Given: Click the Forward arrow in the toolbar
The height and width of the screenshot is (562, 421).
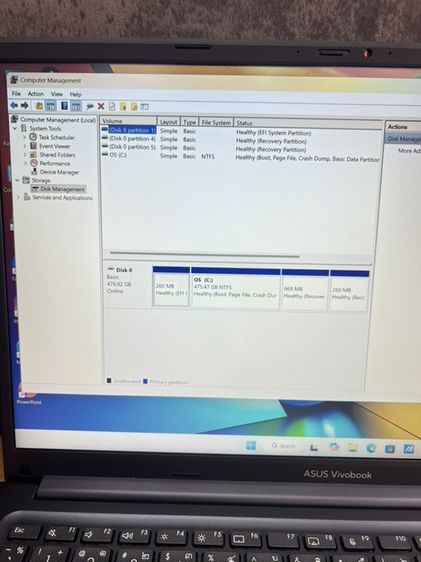Looking at the screenshot, I should pos(25,105).
